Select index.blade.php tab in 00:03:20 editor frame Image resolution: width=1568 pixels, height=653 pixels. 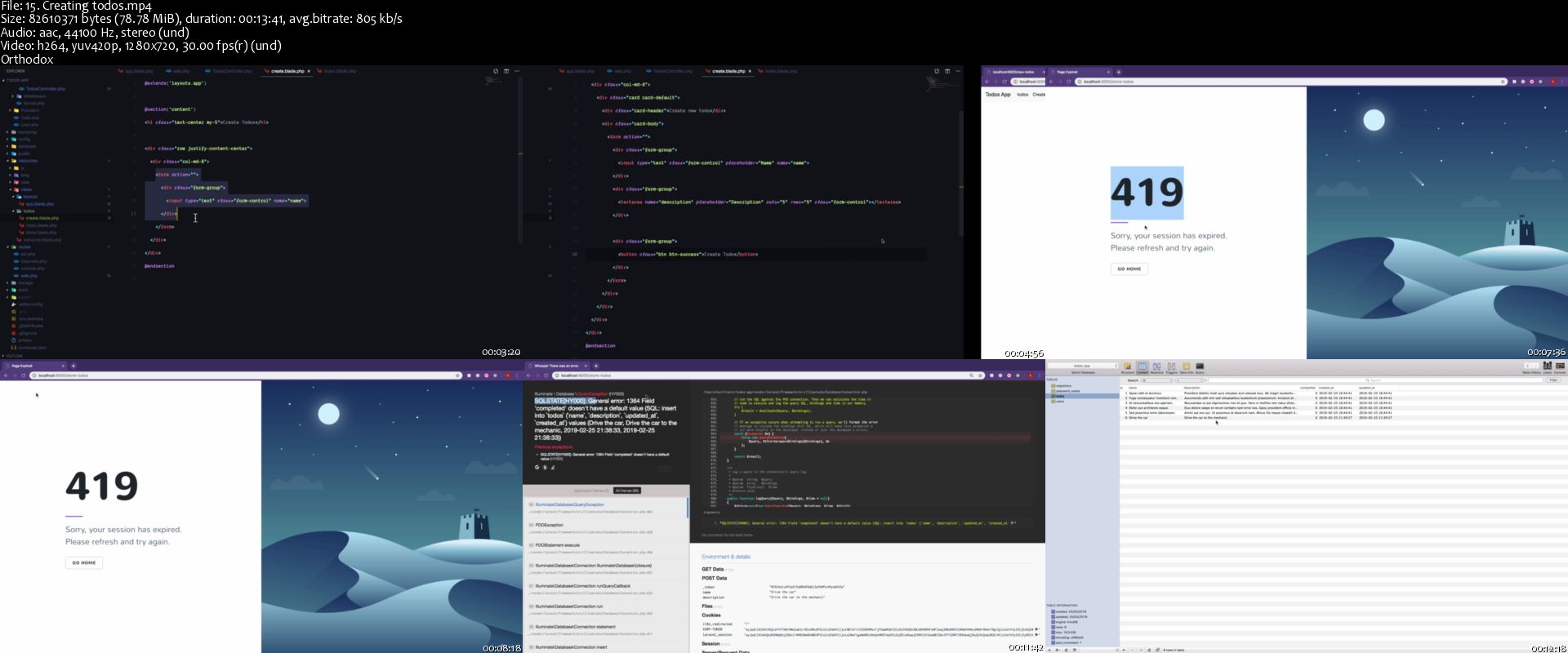[x=336, y=71]
